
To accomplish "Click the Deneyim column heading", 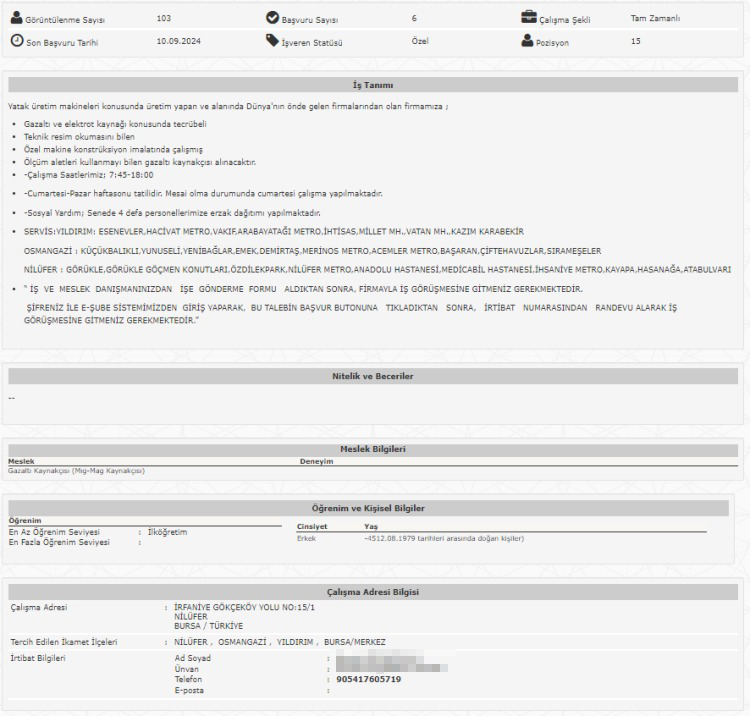I will [x=316, y=461].
